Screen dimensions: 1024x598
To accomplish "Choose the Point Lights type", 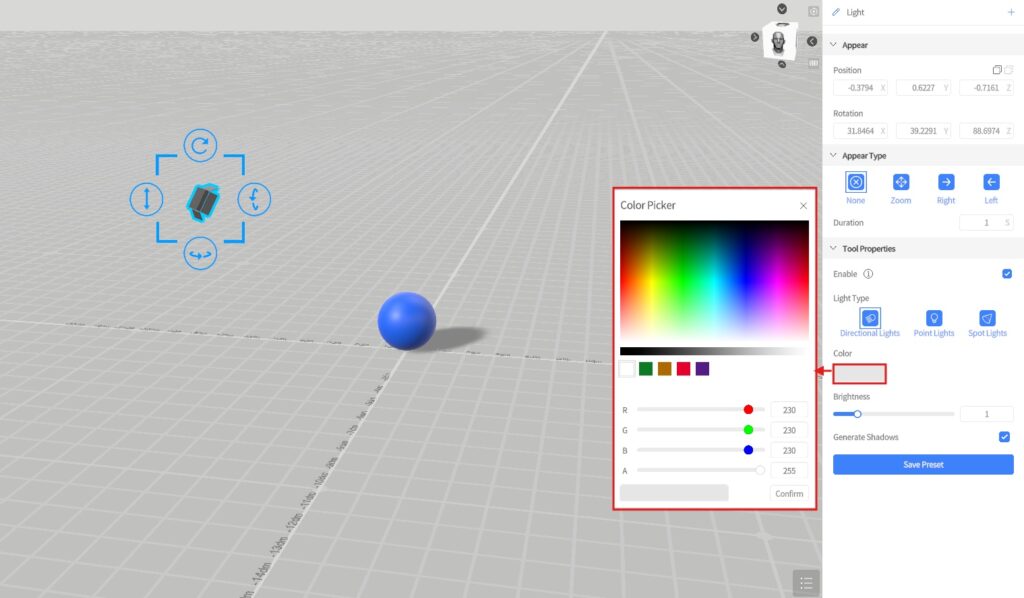I will coord(934,319).
